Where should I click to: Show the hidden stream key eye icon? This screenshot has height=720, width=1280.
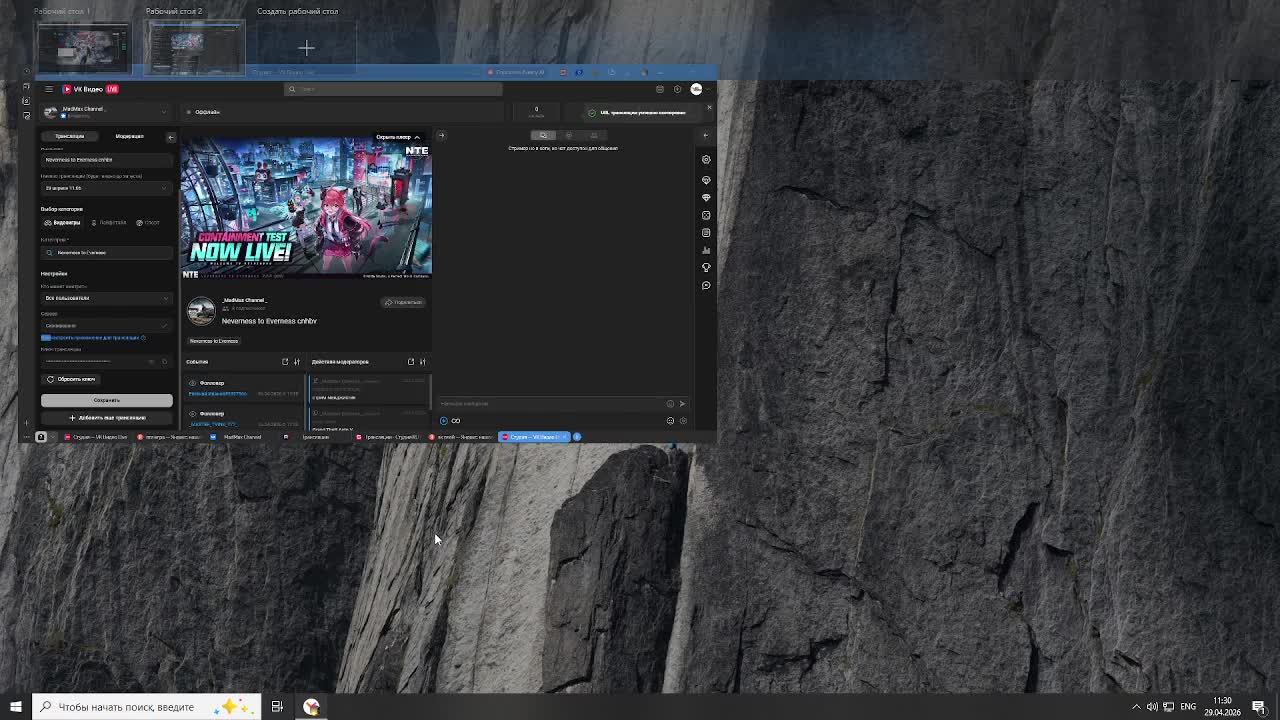152,361
